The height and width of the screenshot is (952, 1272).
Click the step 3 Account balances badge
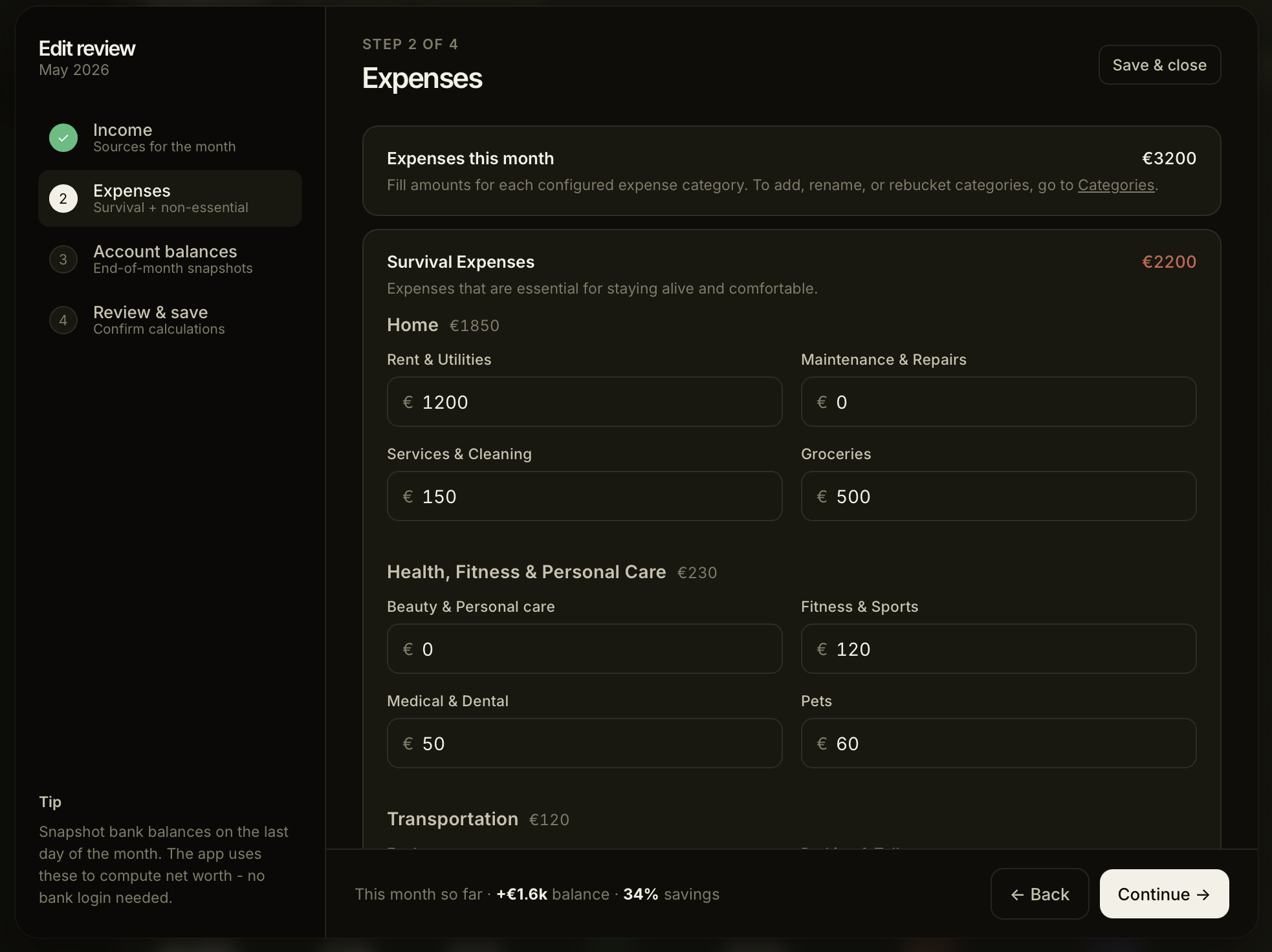pyautogui.click(x=63, y=259)
